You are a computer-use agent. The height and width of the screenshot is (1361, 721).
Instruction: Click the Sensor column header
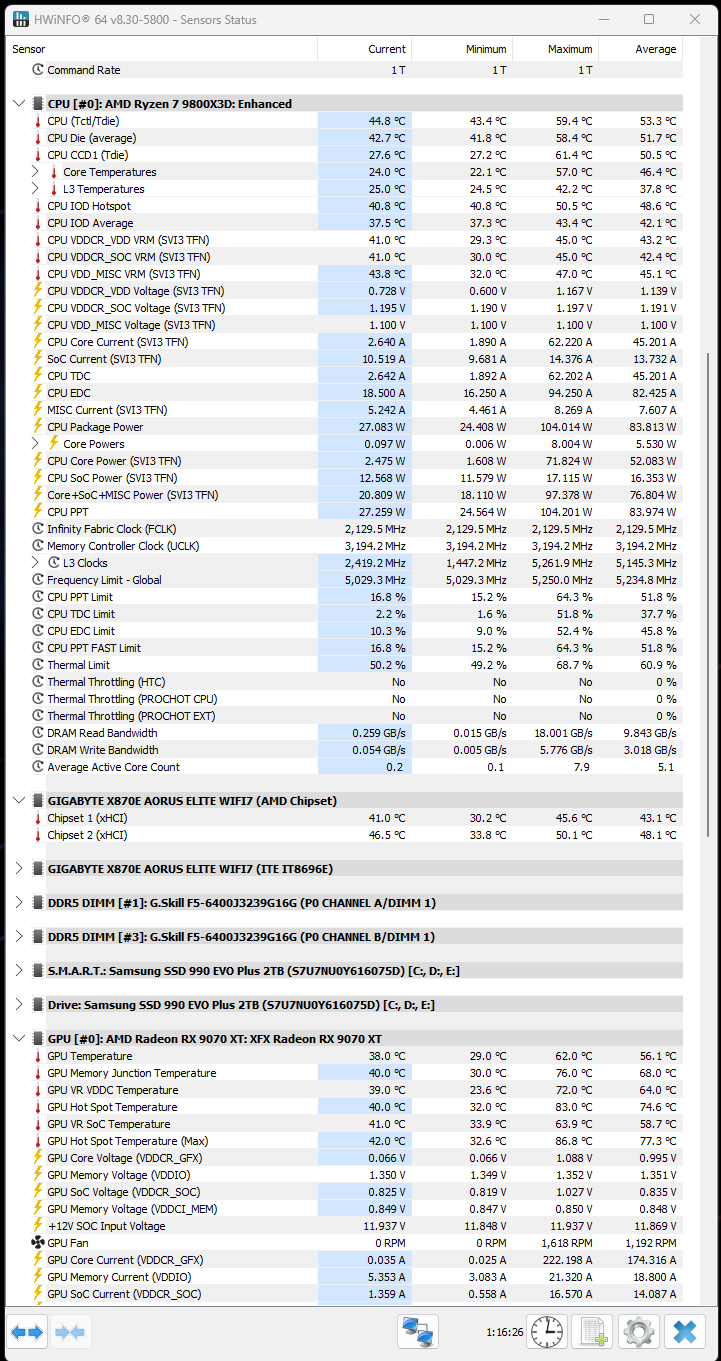(162, 49)
